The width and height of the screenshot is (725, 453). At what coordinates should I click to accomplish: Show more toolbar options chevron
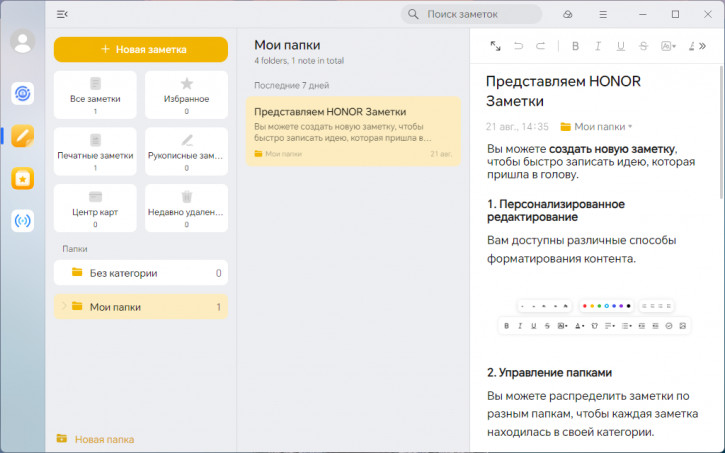click(703, 46)
